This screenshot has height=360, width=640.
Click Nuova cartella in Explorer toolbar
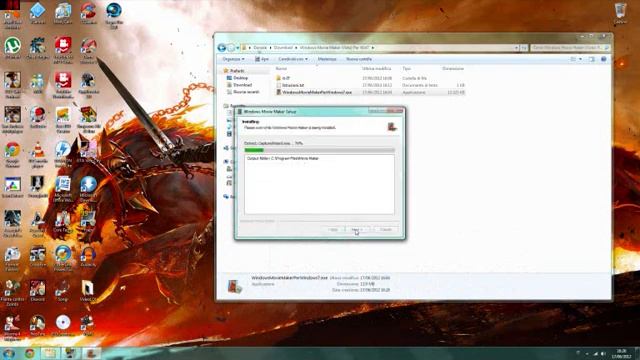click(x=359, y=59)
